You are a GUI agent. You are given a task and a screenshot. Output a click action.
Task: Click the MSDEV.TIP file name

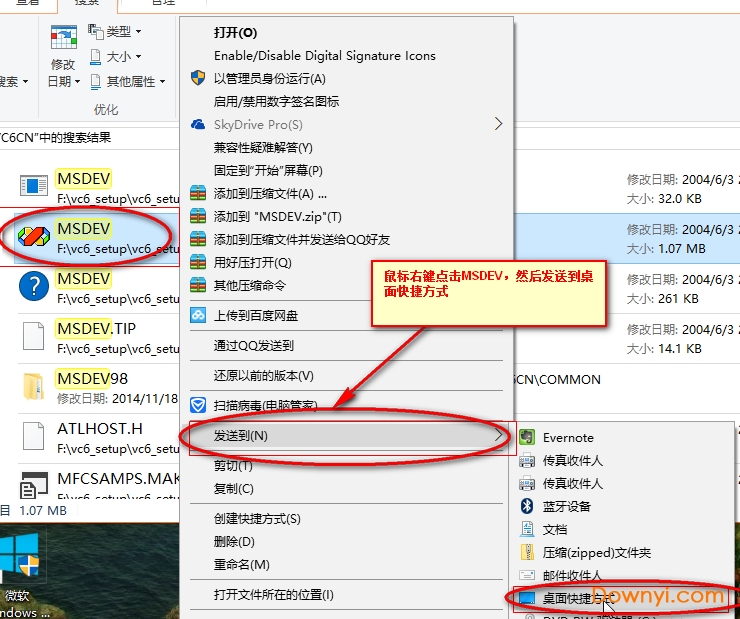pyautogui.click(x=96, y=328)
